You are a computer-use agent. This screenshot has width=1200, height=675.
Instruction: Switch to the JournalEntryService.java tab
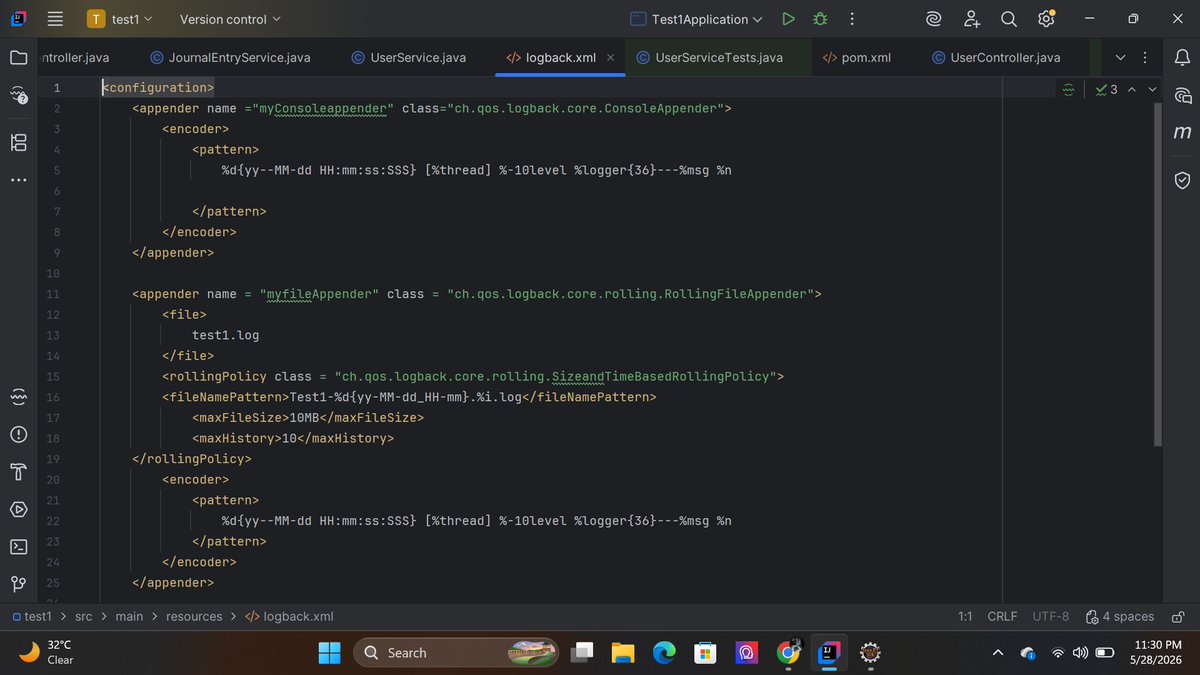pyautogui.click(x=229, y=58)
